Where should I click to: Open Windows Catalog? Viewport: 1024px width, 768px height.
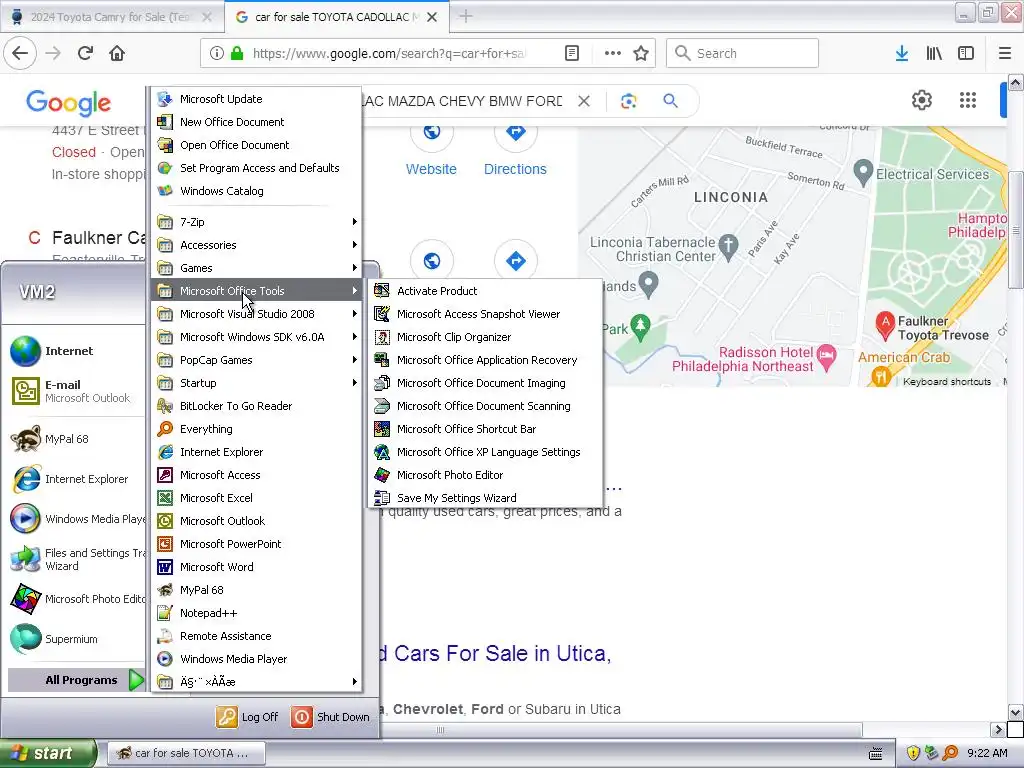[x=257, y=191]
